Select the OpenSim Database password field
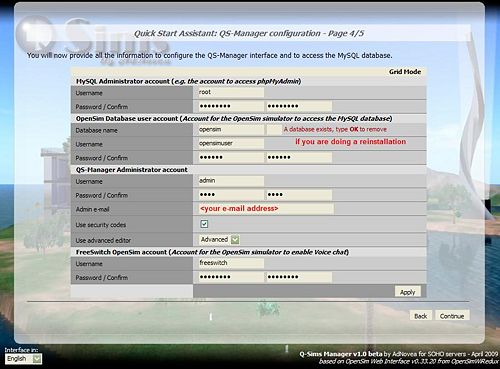This screenshot has height=369, width=500. pyautogui.click(x=231, y=157)
